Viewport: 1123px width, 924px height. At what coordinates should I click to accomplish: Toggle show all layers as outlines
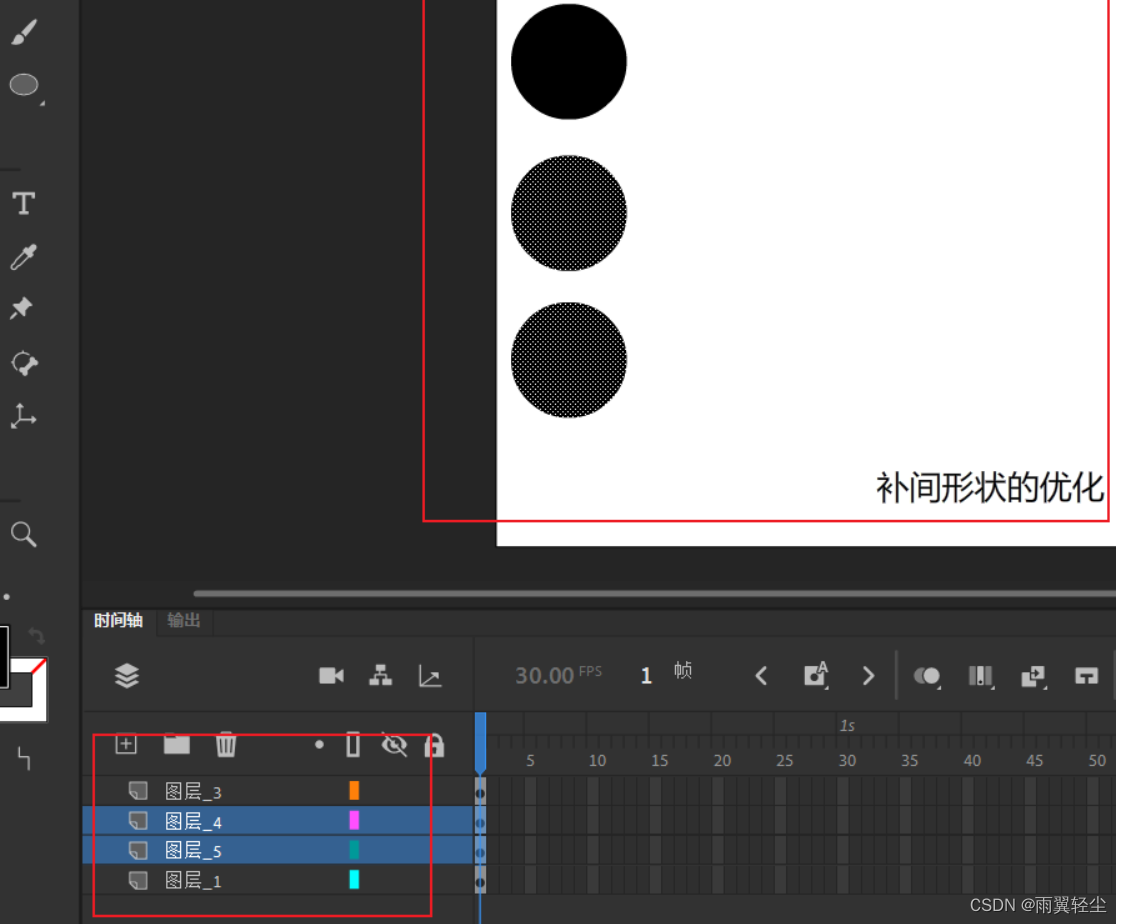coord(353,744)
